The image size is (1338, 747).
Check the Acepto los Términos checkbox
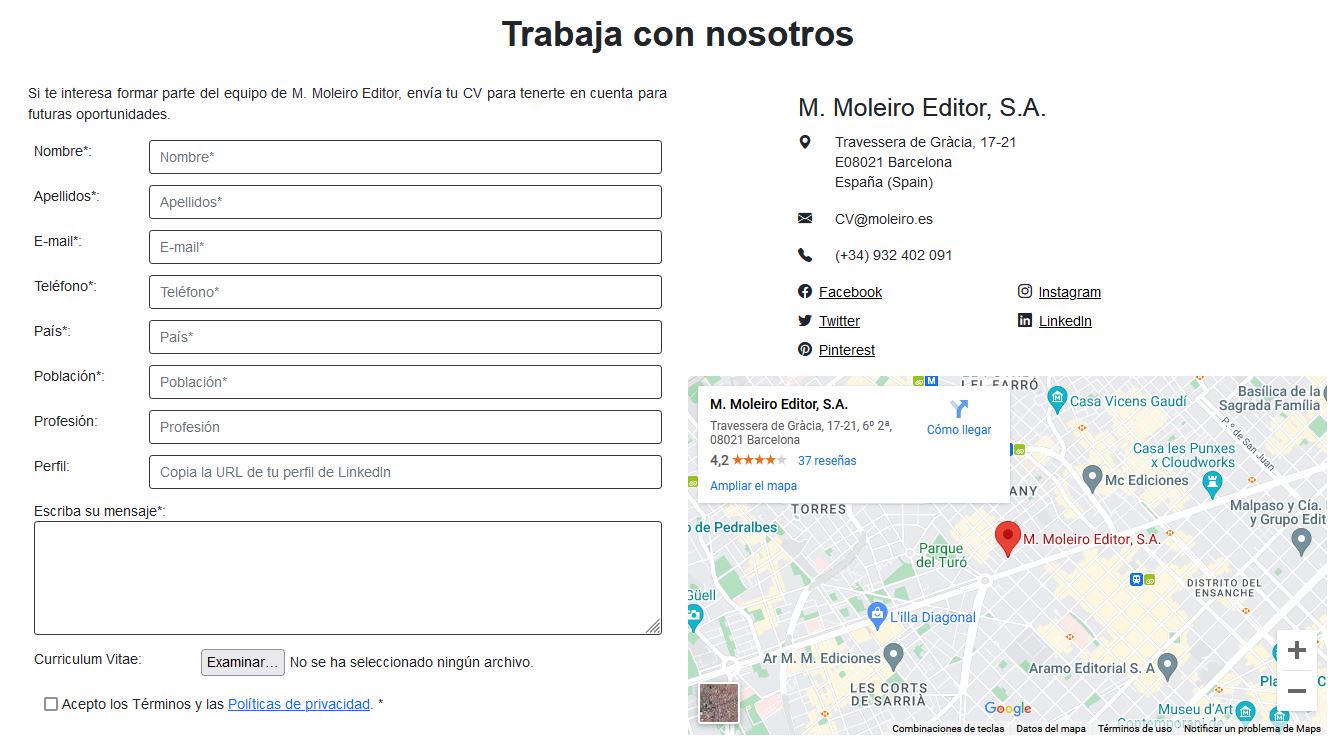[50, 704]
